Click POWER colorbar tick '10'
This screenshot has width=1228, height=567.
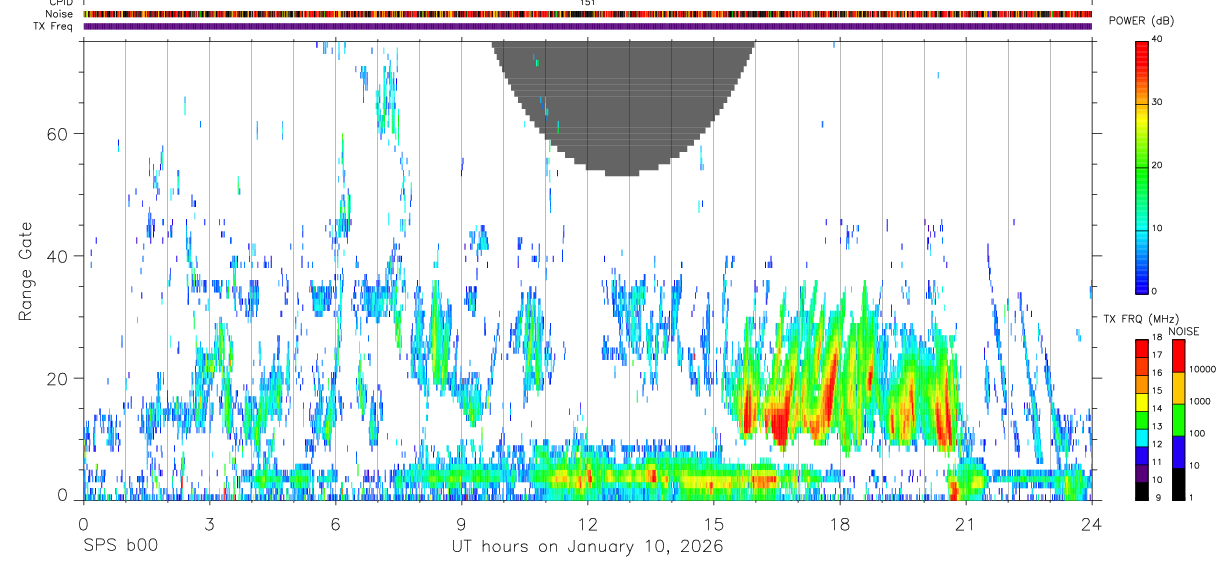pyautogui.click(x=1158, y=228)
